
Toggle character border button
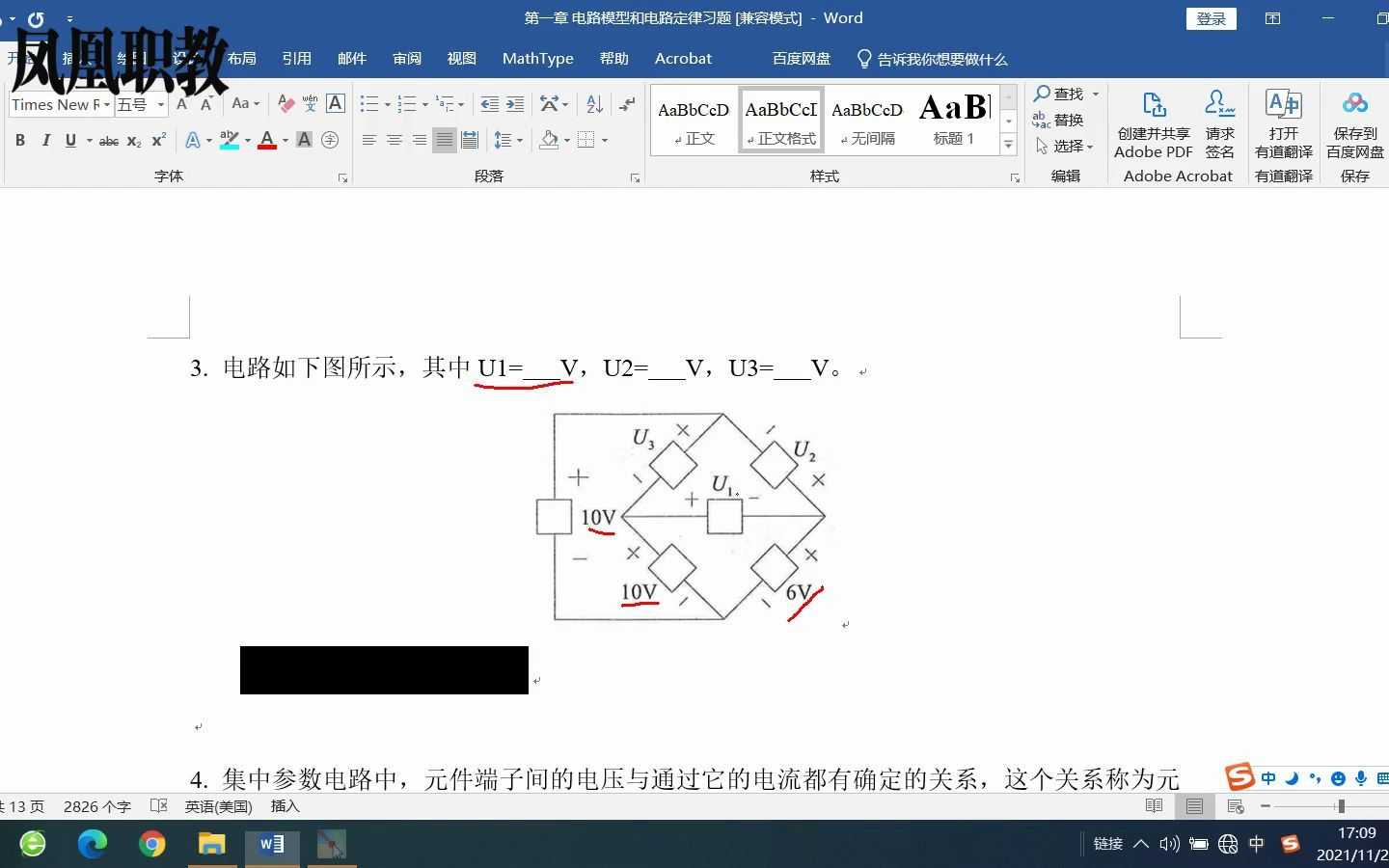point(336,103)
